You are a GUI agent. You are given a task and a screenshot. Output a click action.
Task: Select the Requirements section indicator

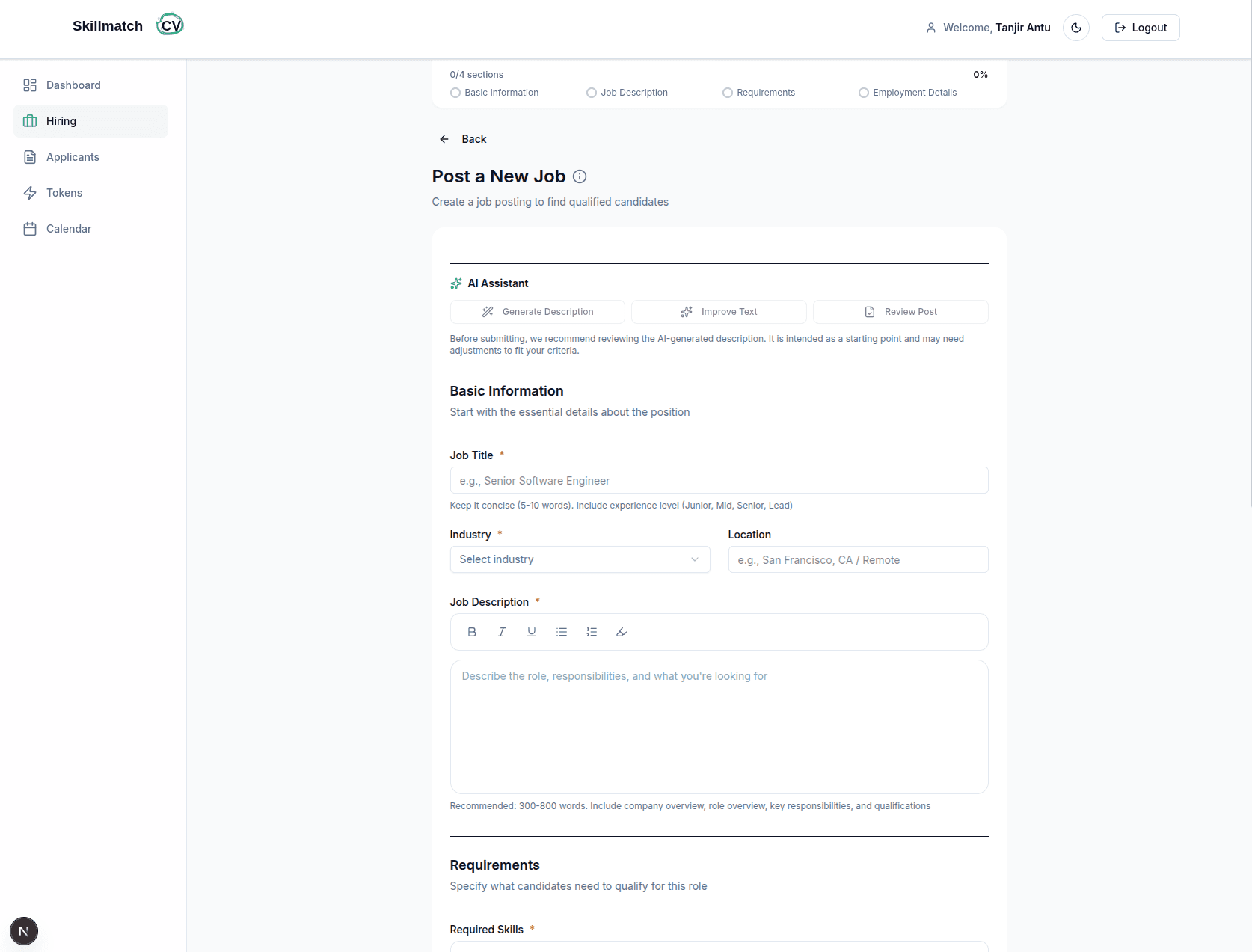(727, 92)
